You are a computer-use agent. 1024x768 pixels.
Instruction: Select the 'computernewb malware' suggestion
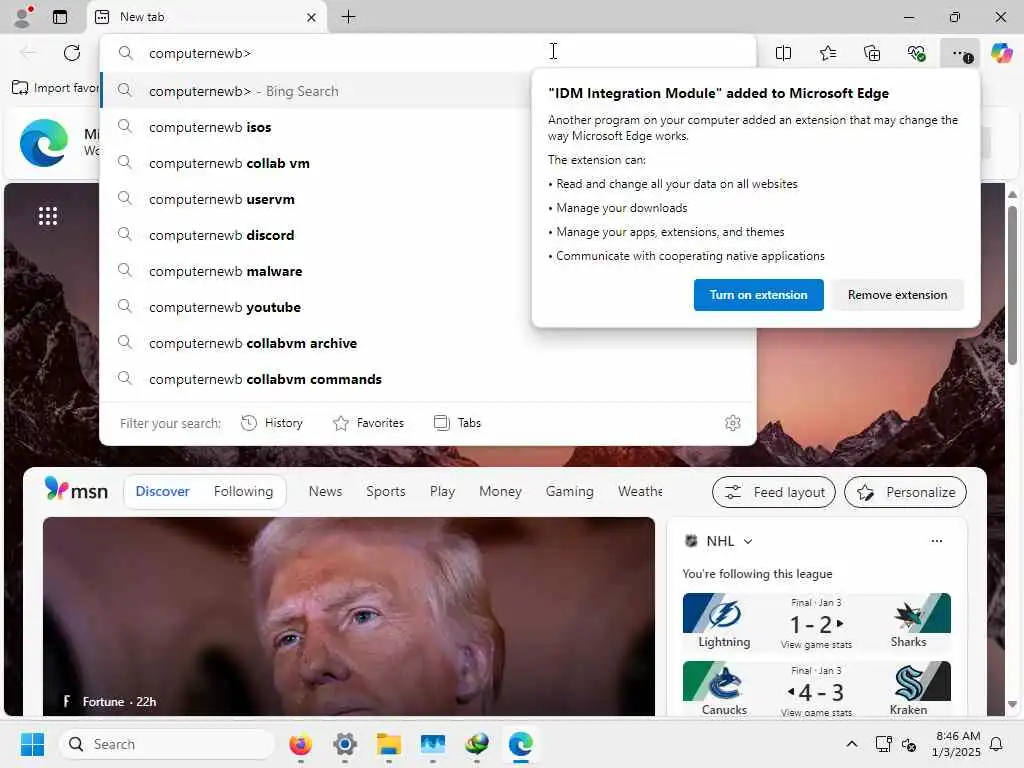pos(316,270)
